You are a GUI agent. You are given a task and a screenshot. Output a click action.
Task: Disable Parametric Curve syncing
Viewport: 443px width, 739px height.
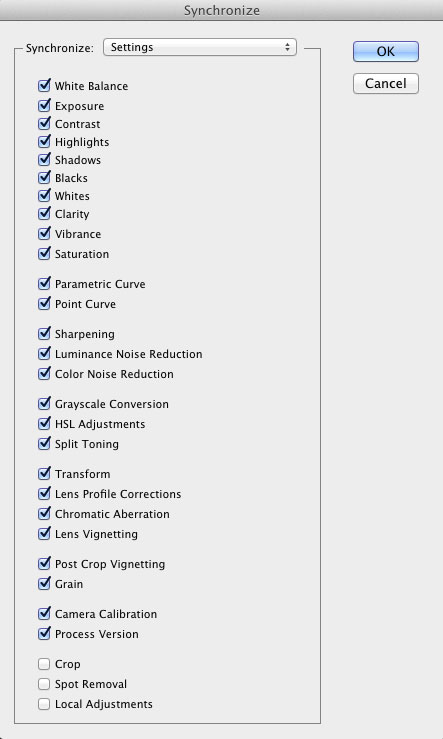point(44,284)
